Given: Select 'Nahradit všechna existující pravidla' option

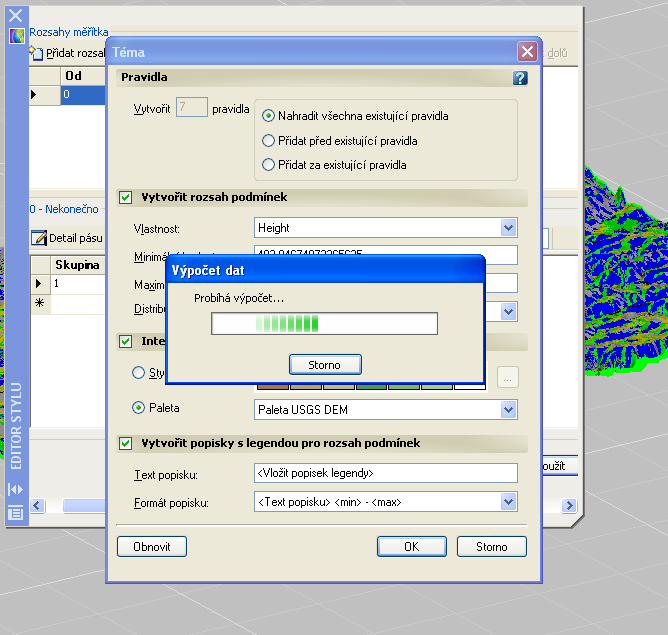Looking at the screenshot, I should [268, 116].
